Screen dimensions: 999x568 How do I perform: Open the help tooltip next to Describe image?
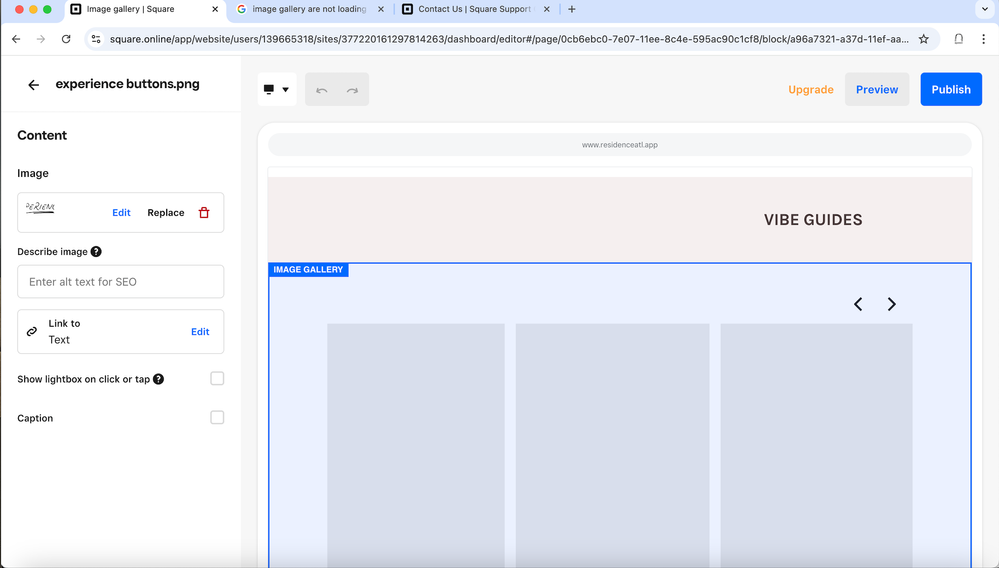coord(96,252)
